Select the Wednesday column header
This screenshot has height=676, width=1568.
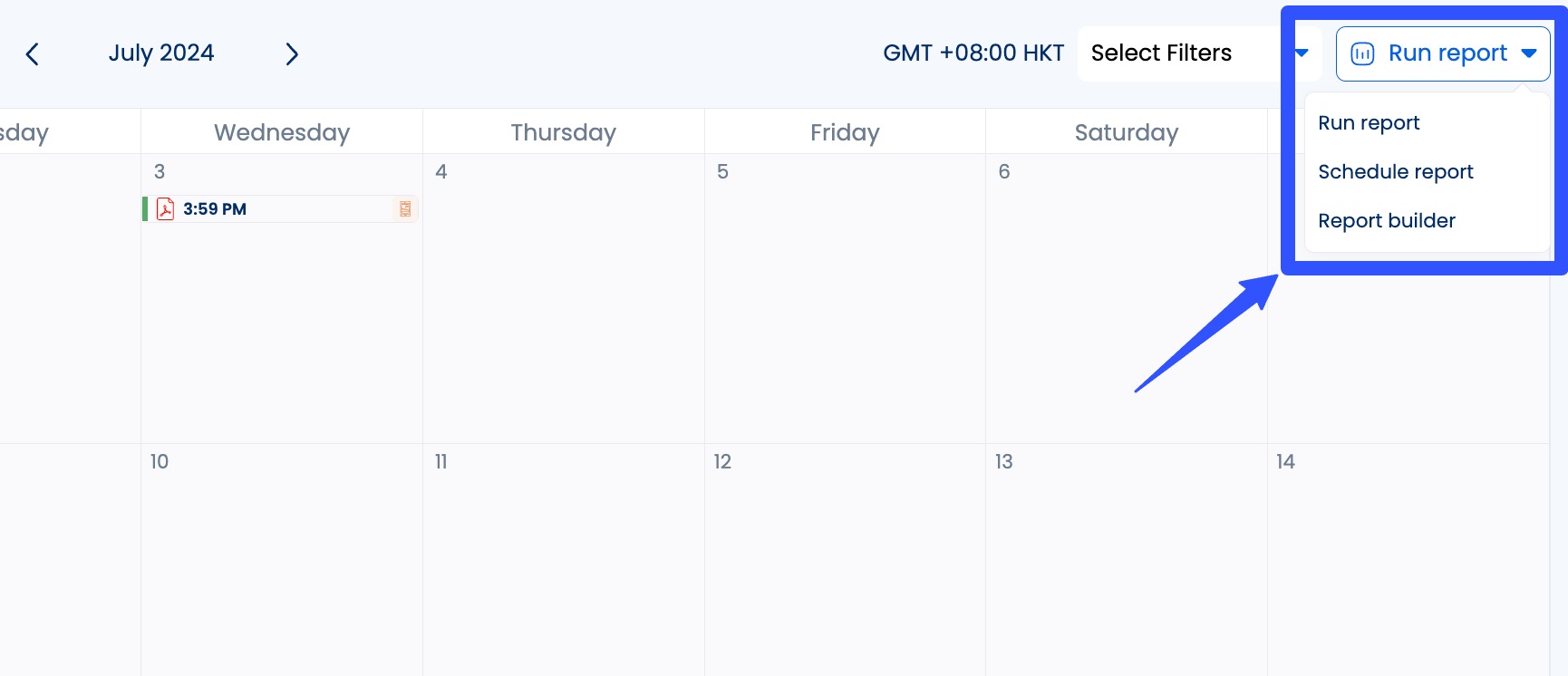tap(281, 131)
